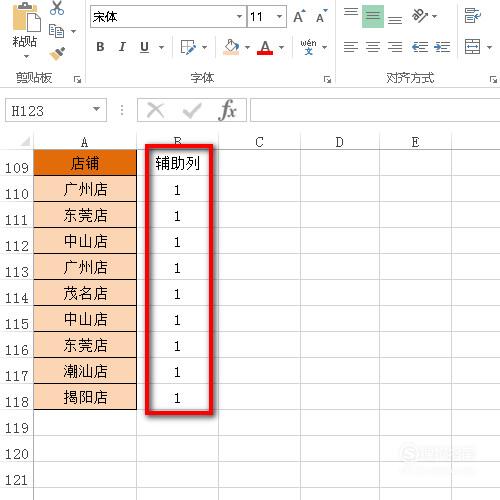
Task: Toggle the highlighted Middle Align button
Action: [x=373, y=16]
